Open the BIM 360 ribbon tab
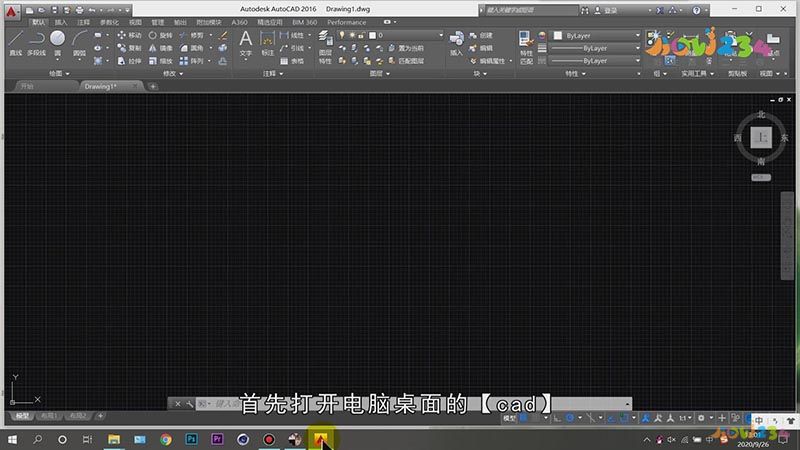 click(304, 22)
